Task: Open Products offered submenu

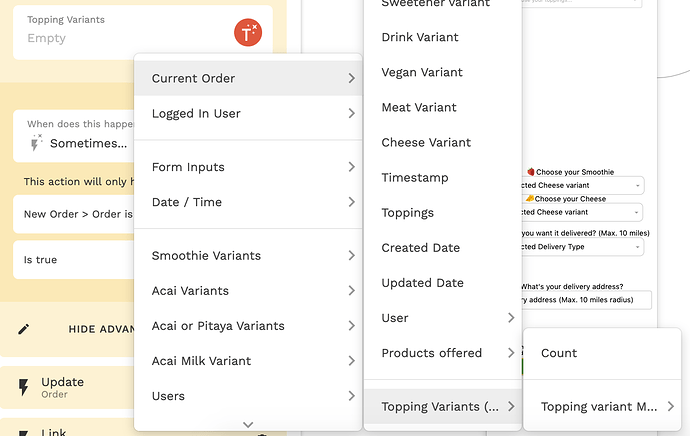Action: [441, 353]
